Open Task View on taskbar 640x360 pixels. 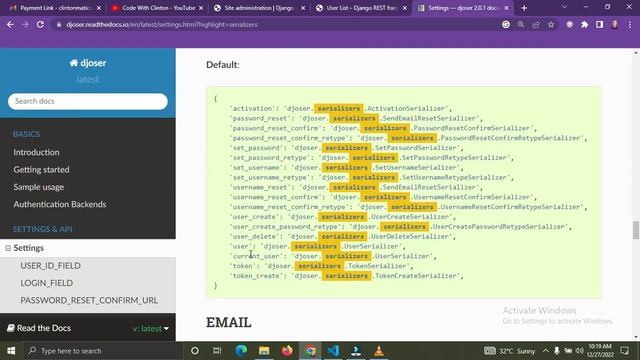click(x=217, y=351)
